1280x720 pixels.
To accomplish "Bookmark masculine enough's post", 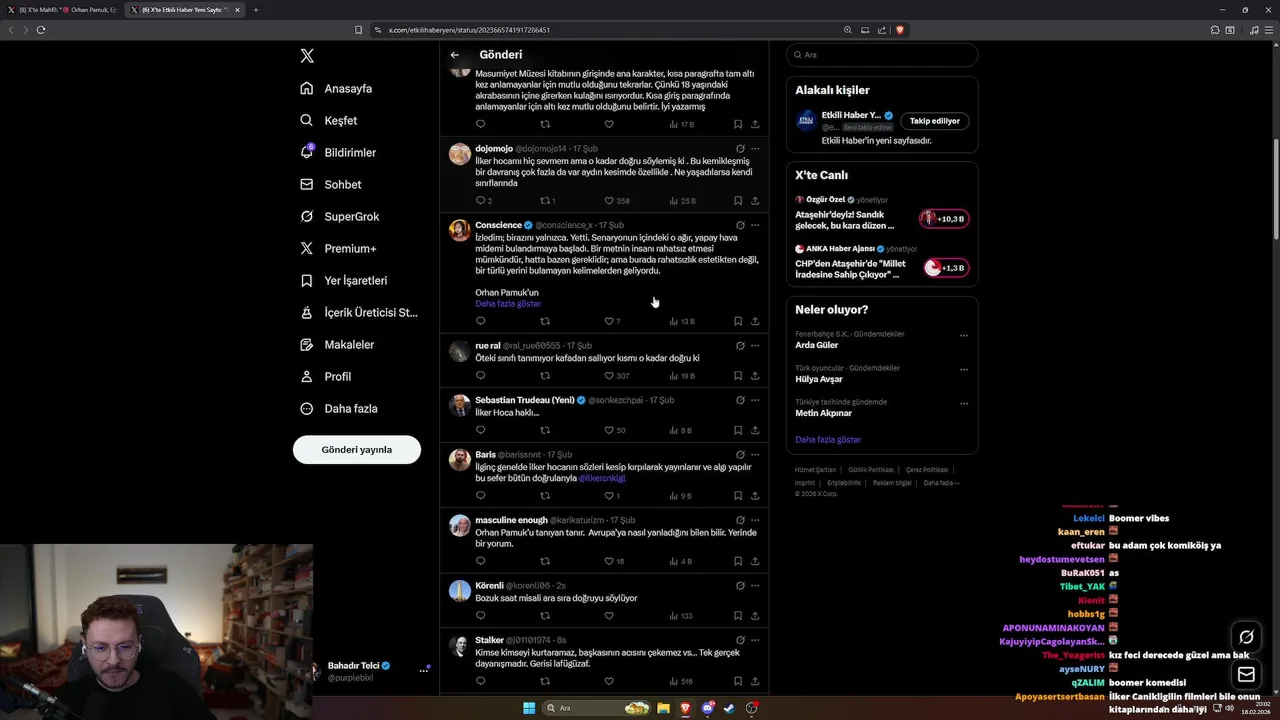I will [738, 561].
